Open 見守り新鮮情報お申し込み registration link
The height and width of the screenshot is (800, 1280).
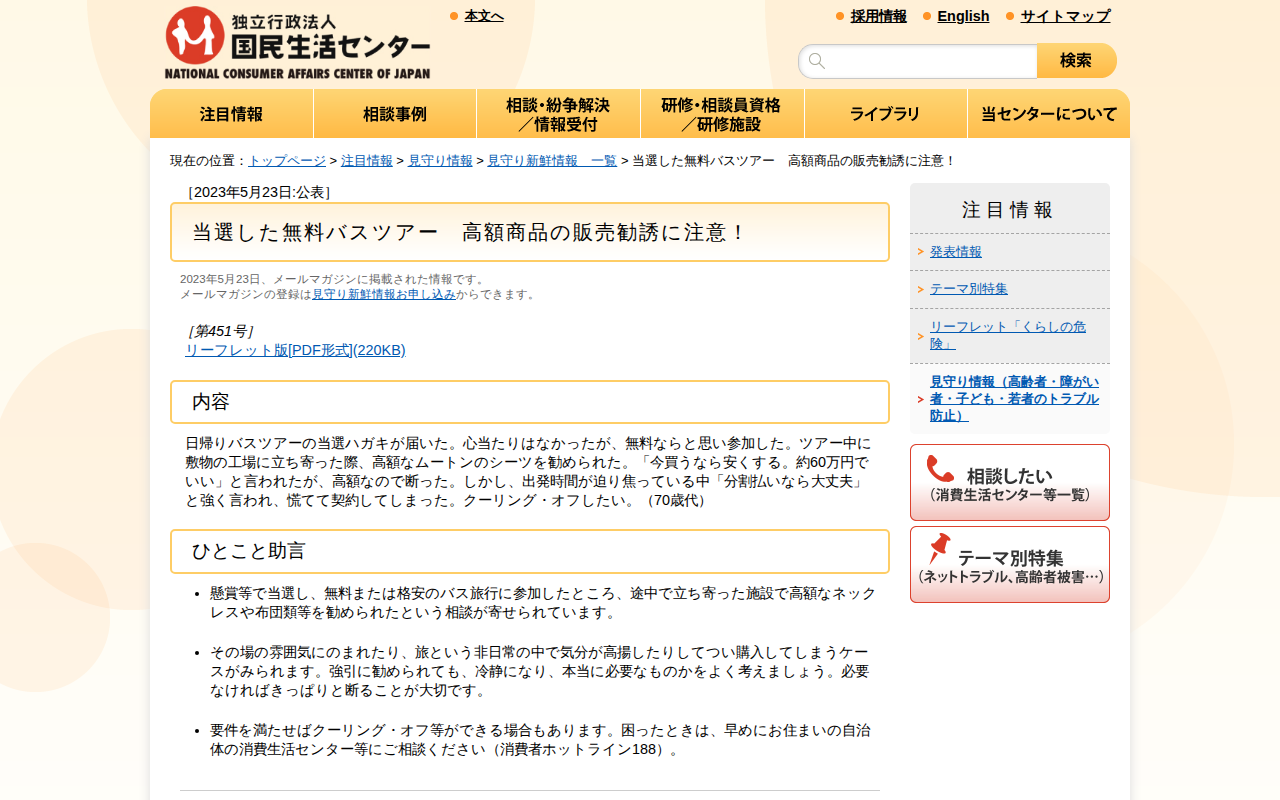tap(384, 294)
